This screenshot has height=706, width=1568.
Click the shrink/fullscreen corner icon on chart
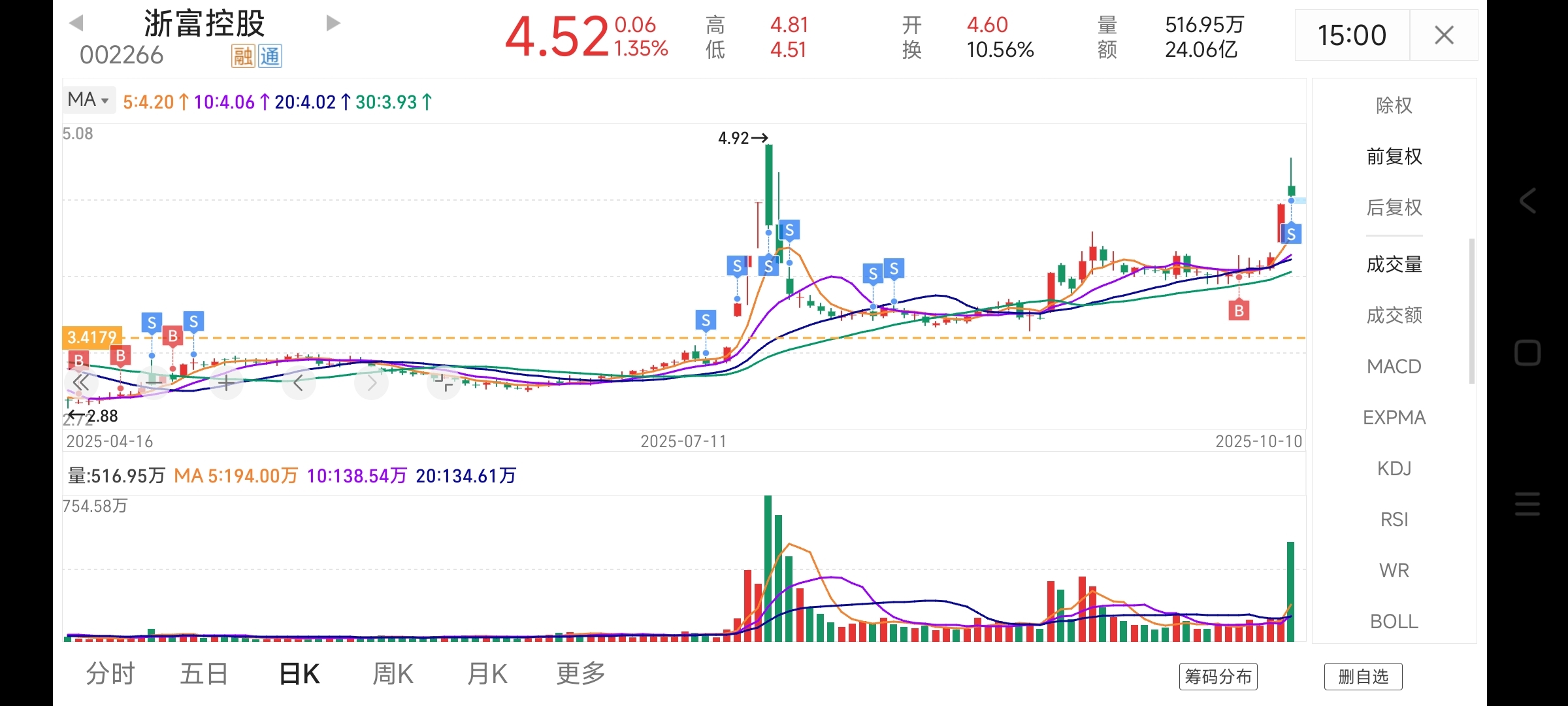[444, 382]
